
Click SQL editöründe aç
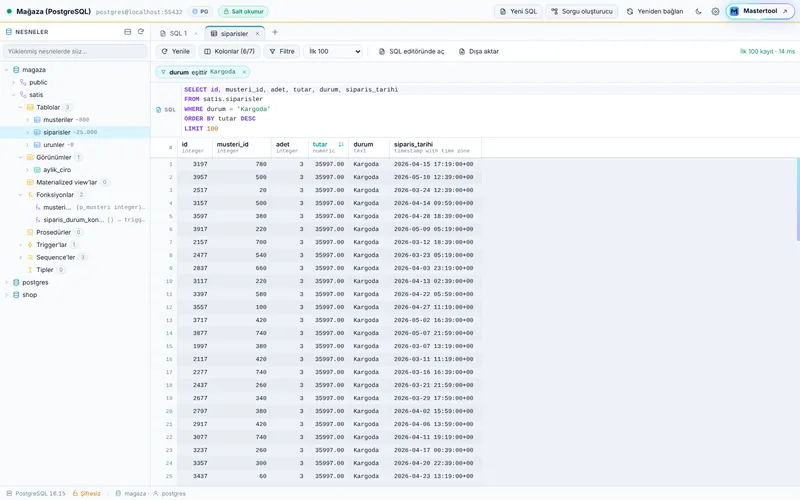(x=411, y=52)
